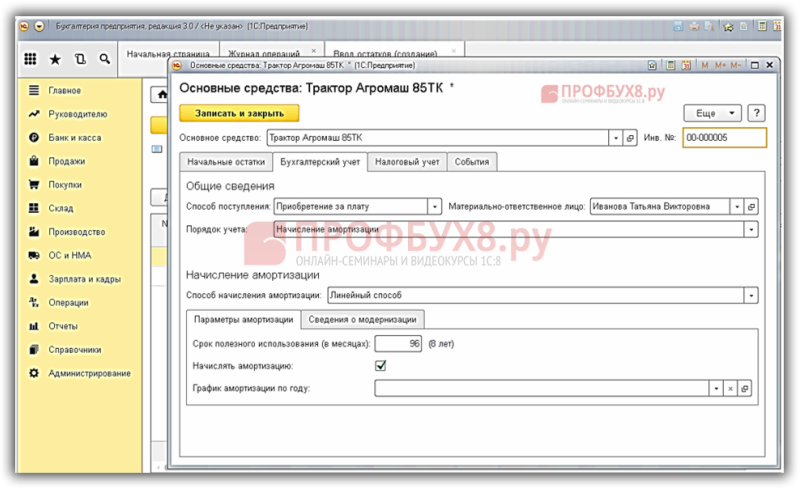This screenshot has width=800, height=489.
Task: Click the Save diskette icon in main titlebar
Action: pos(678,26)
